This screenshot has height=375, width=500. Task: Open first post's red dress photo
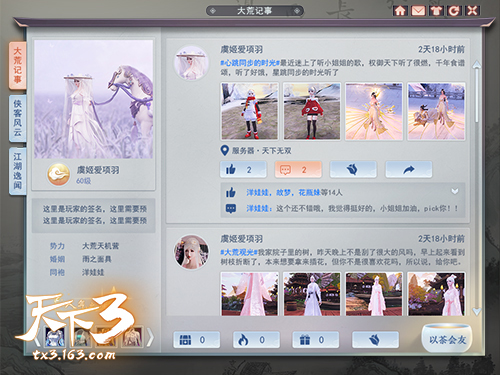[x=312, y=111]
